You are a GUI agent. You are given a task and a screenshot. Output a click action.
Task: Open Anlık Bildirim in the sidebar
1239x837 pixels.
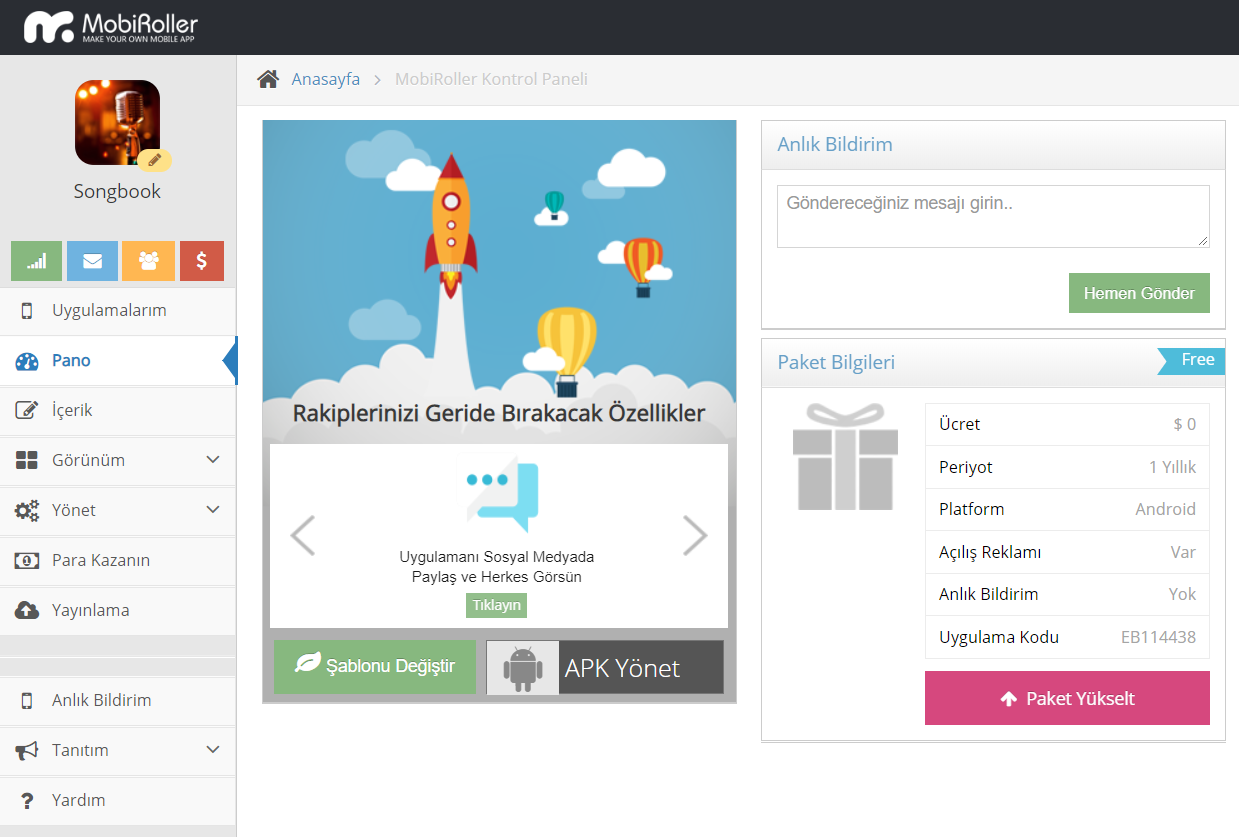click(118, 701)
